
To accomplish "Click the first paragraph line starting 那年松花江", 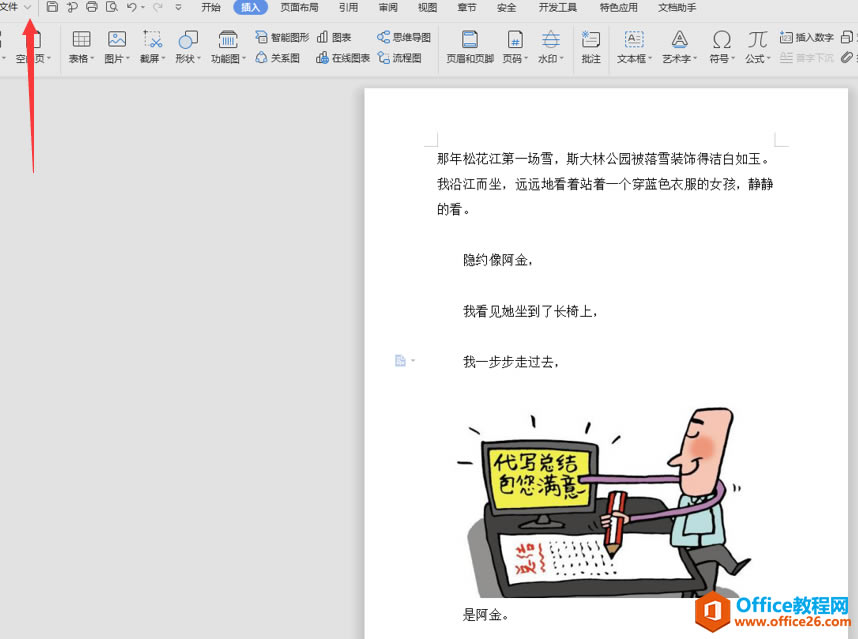I will [604, 159].
